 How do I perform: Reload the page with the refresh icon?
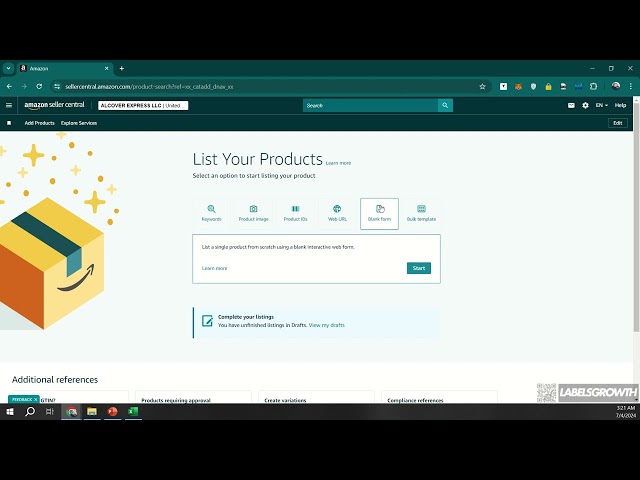pyautogui.click(x=39, y=87)
